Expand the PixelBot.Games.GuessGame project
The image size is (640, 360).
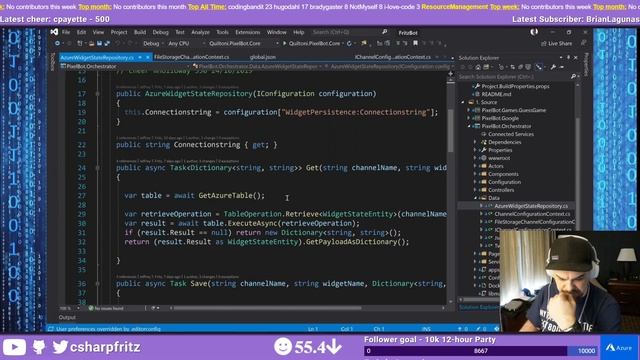[x=469, y=110]
